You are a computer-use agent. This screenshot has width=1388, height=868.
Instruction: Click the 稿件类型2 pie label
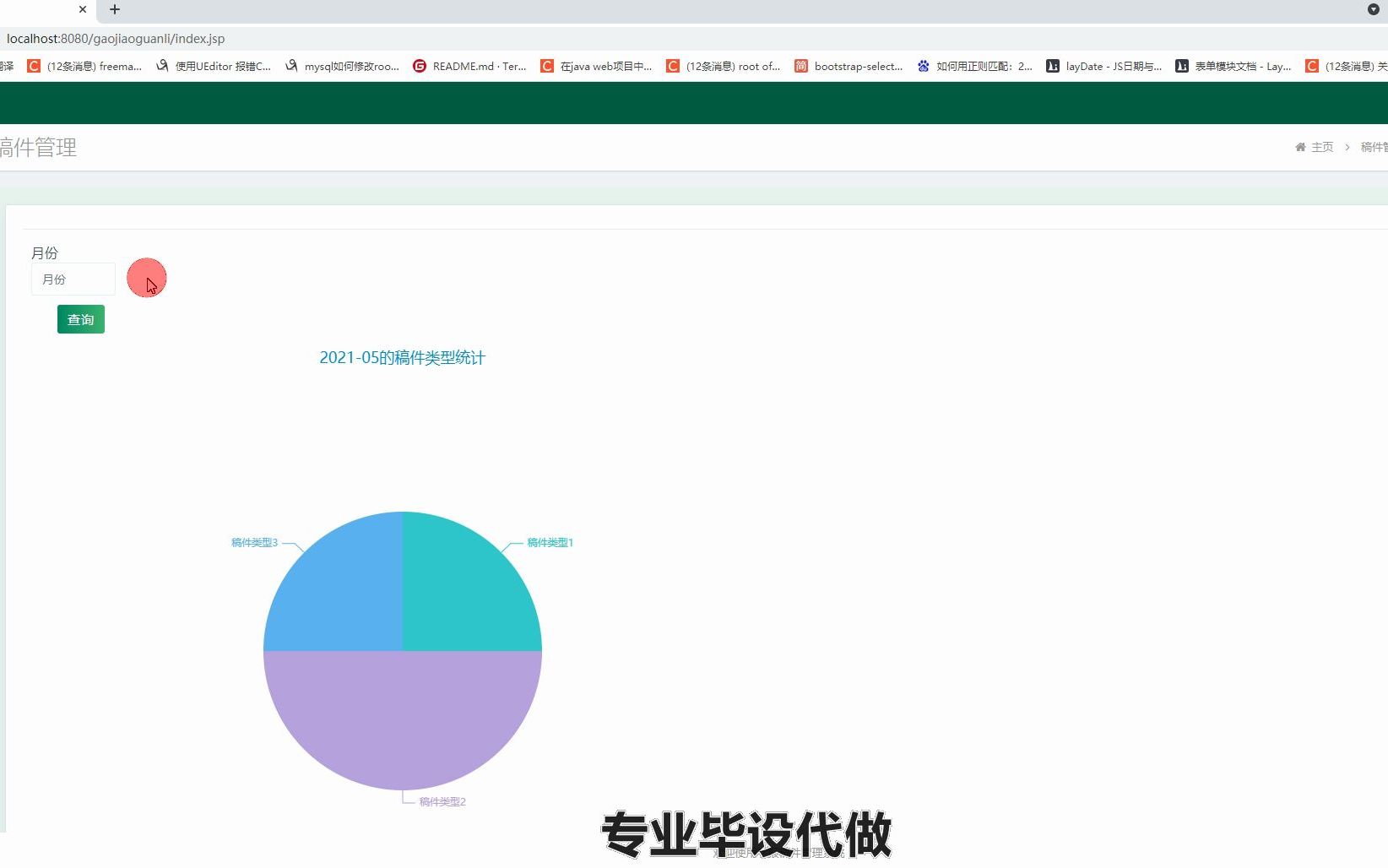coord(442,802)
